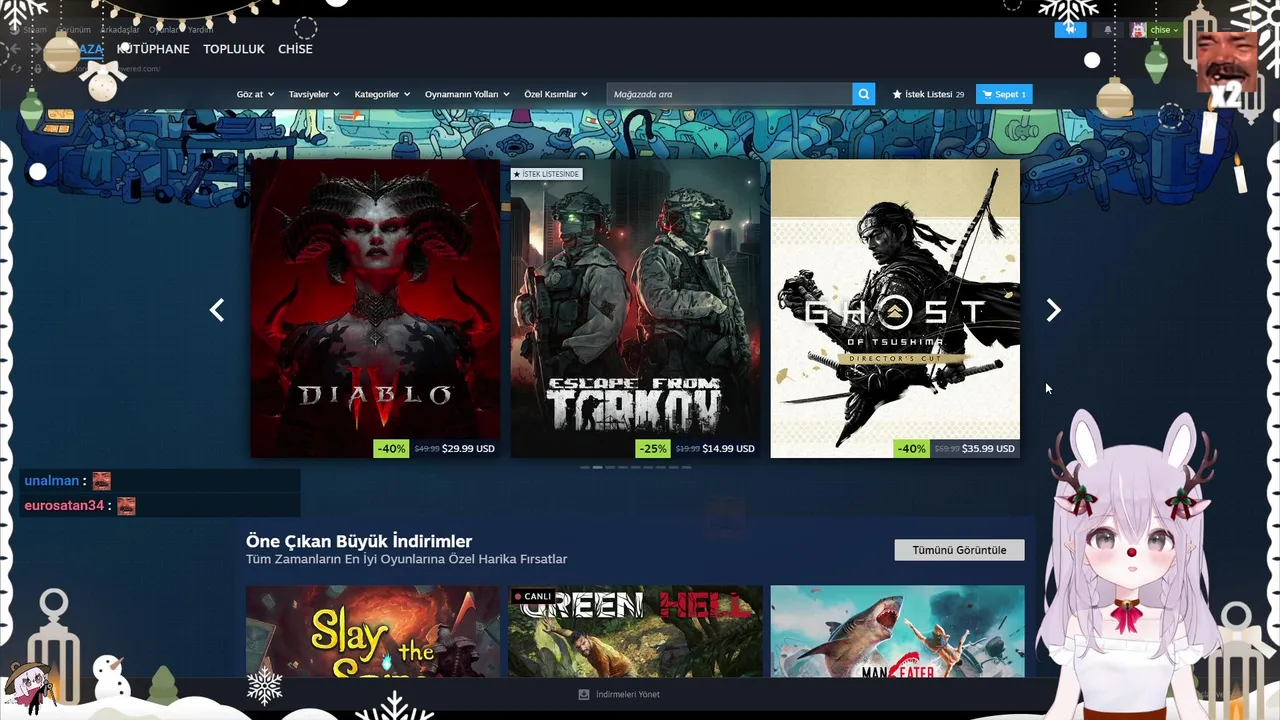Image resolution: width=1280 pixels, height=720 pixels.
Task: Expand the Oynamanın Yolları dropdown
Action: click(x=467, y=94)
